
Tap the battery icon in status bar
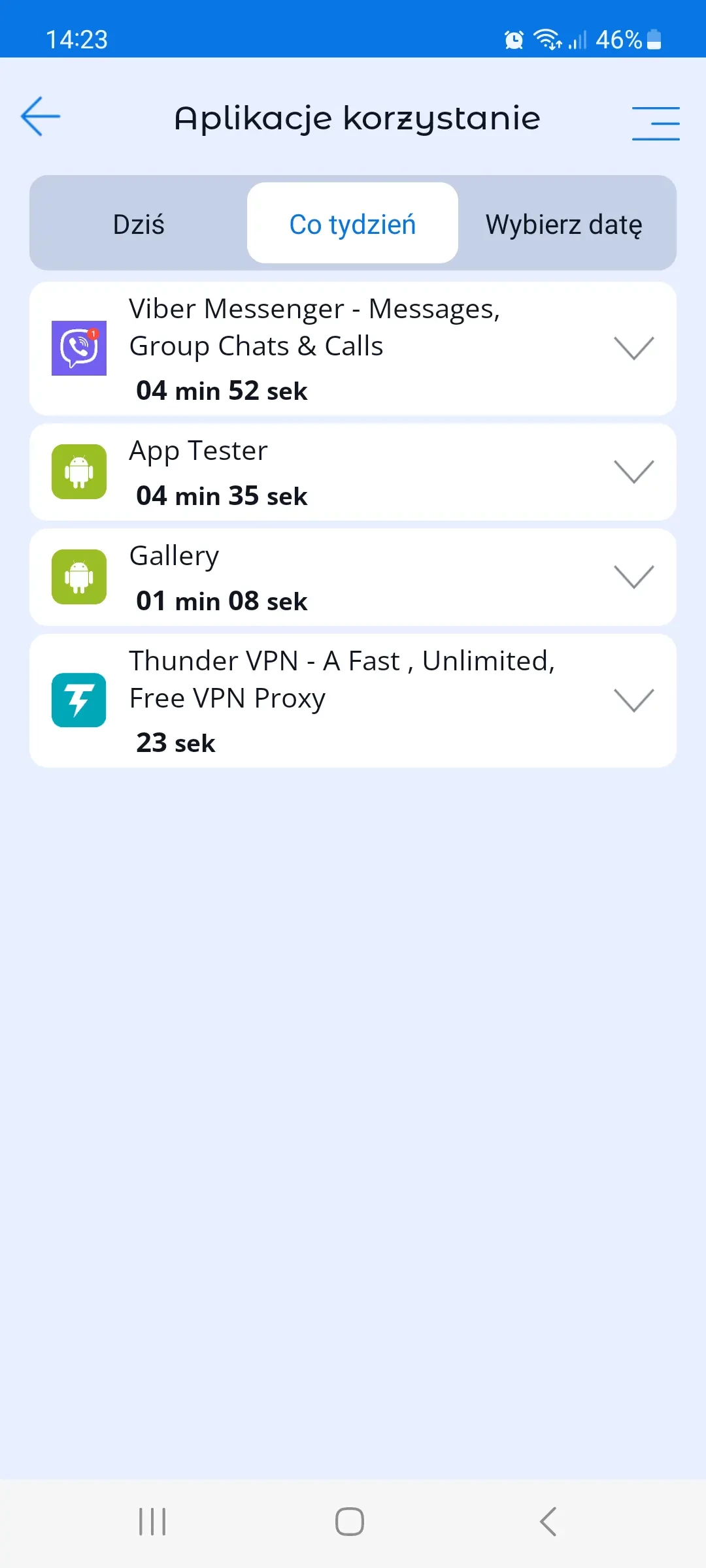coord(654,40)
